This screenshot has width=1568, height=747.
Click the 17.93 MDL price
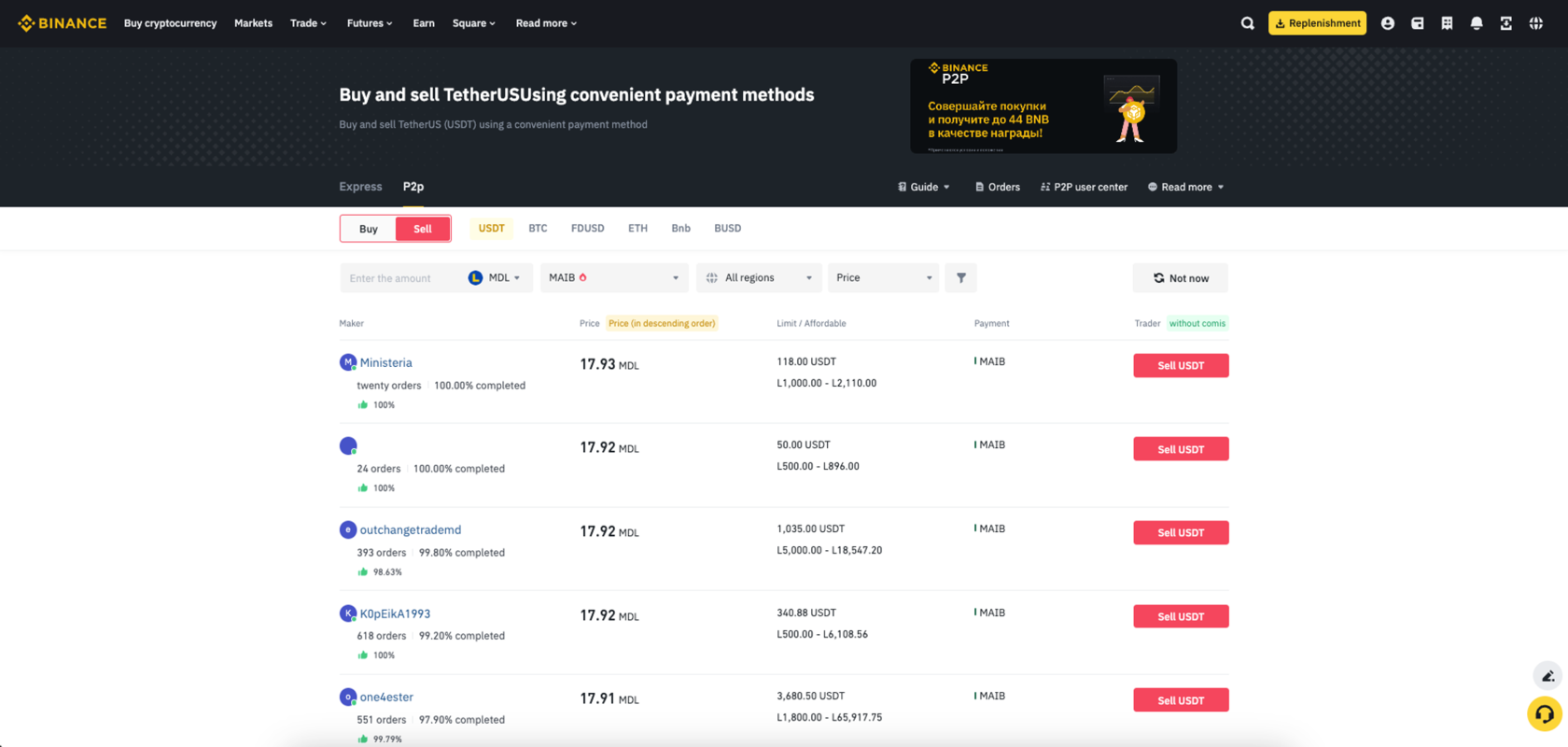tap(609, 364)
